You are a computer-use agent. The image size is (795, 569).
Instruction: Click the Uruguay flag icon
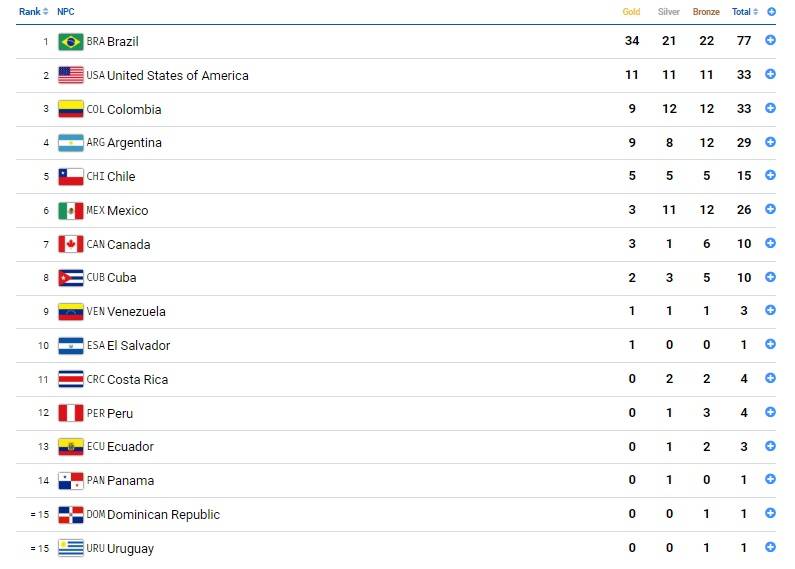(x=70, y=548)
